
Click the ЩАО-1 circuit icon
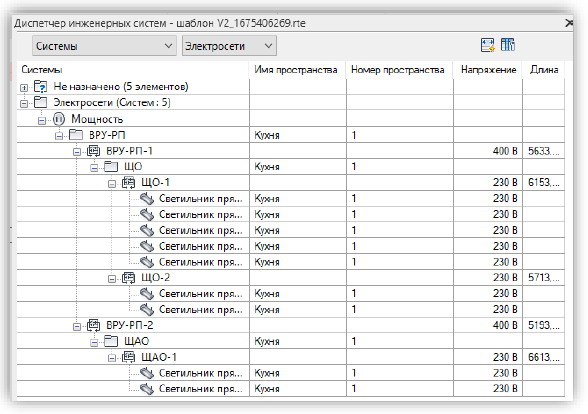click(x=129, y=357)
